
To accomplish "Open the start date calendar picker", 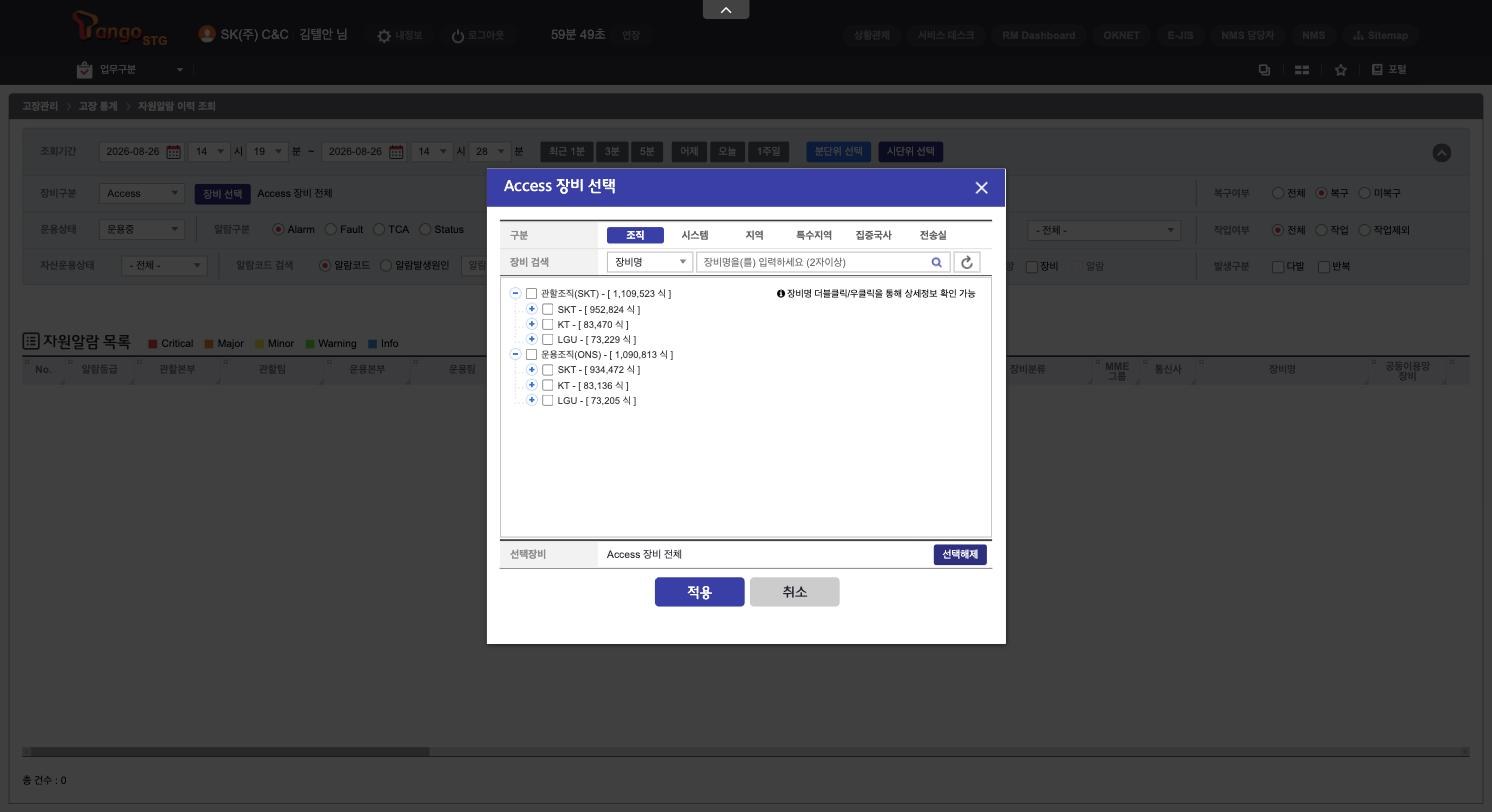I will [174, 152].
